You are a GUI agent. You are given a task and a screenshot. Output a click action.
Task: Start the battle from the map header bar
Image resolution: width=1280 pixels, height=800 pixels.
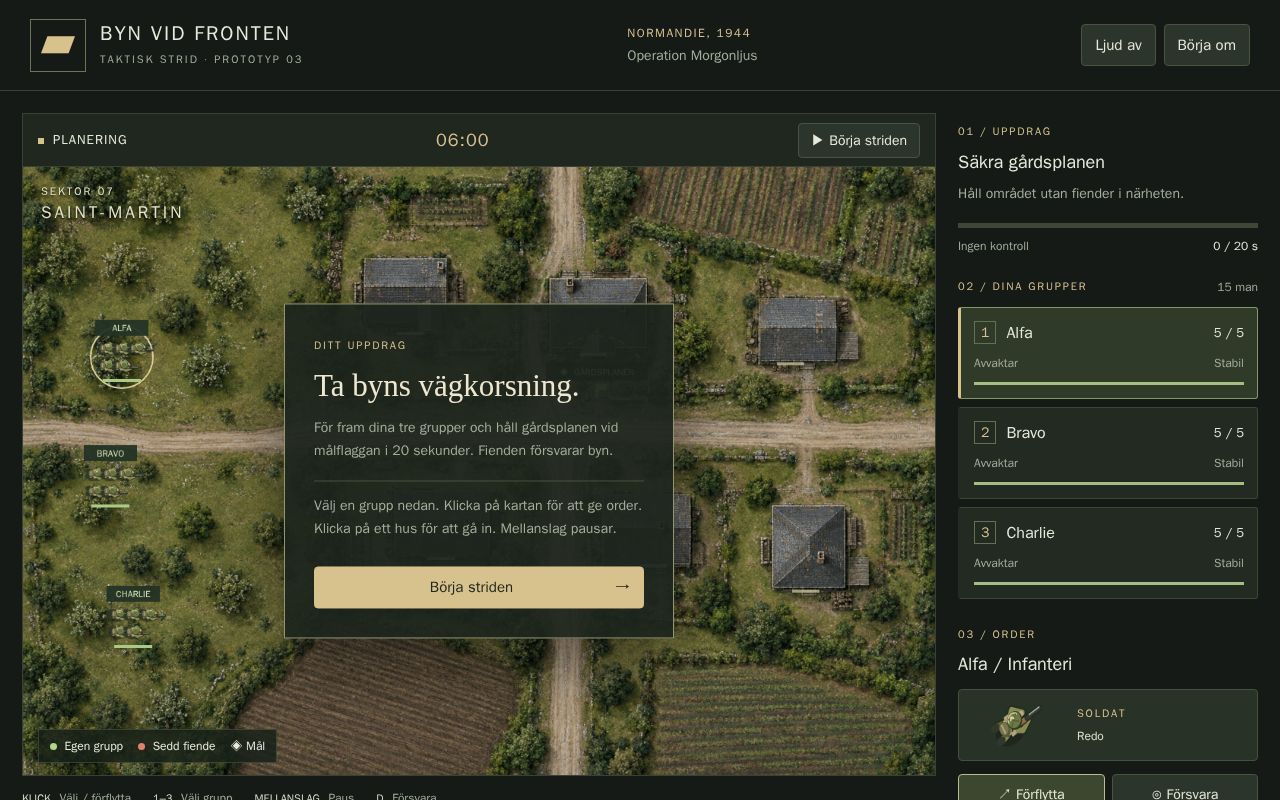[859, 140]
